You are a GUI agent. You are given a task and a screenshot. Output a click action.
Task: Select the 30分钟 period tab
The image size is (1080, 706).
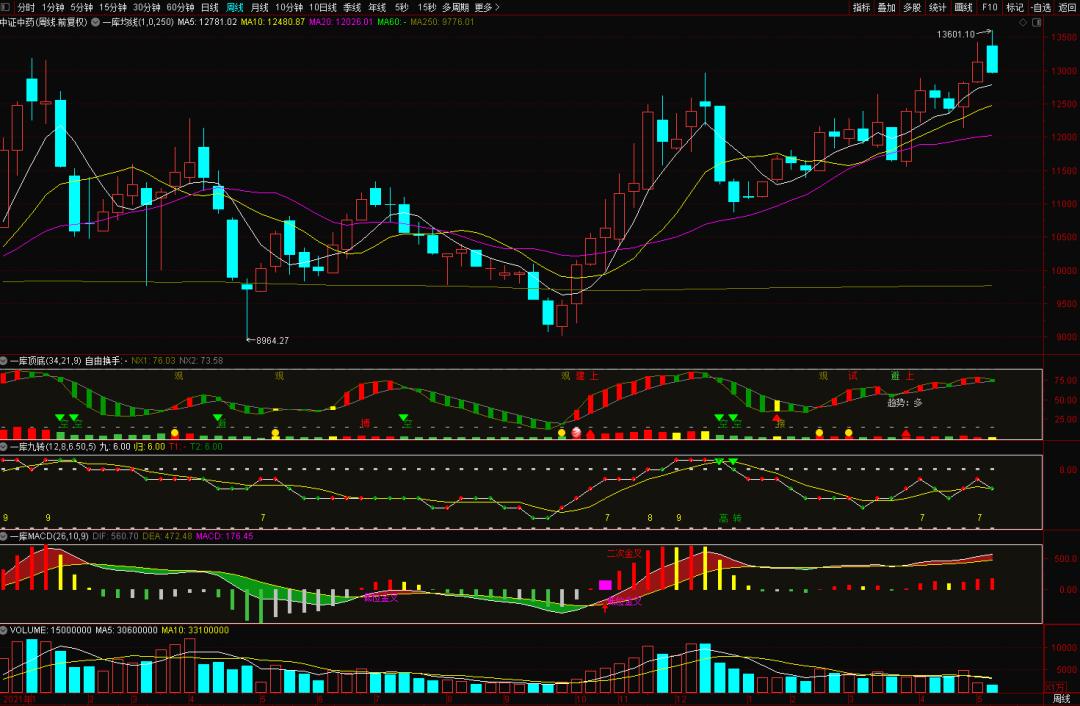(147, 8)
